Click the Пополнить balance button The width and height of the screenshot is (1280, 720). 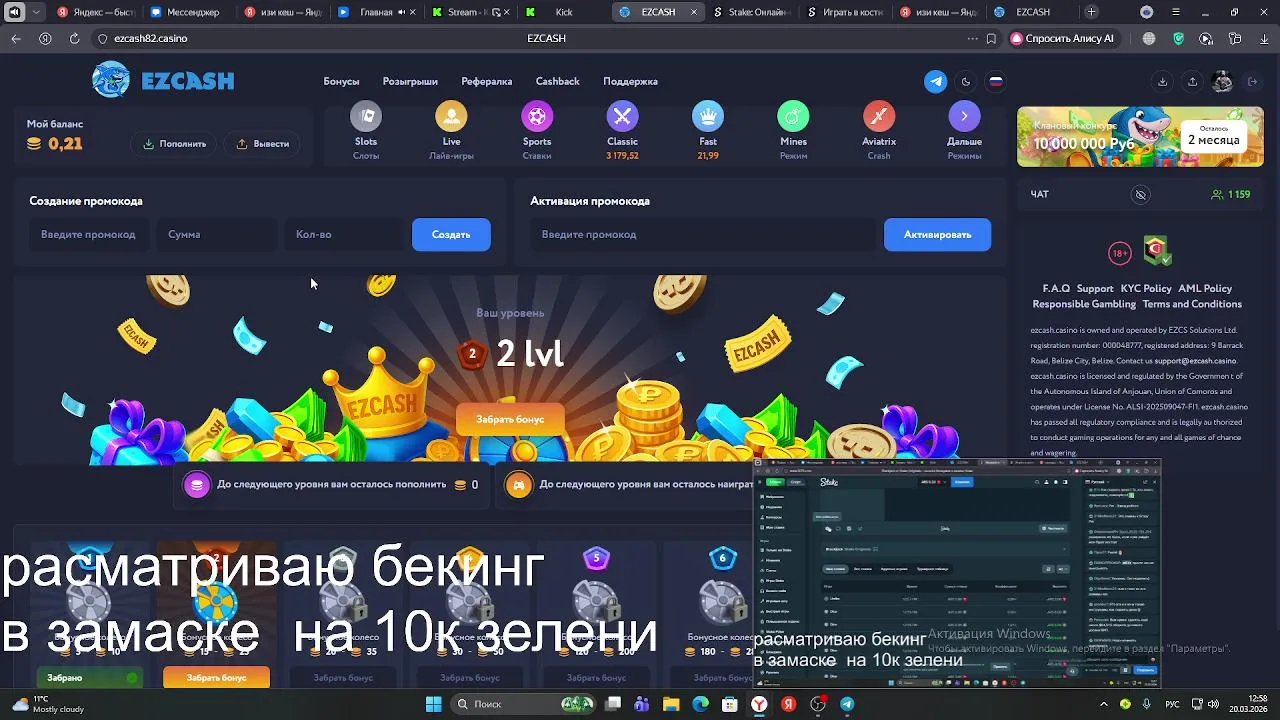[x=174, y=144]
